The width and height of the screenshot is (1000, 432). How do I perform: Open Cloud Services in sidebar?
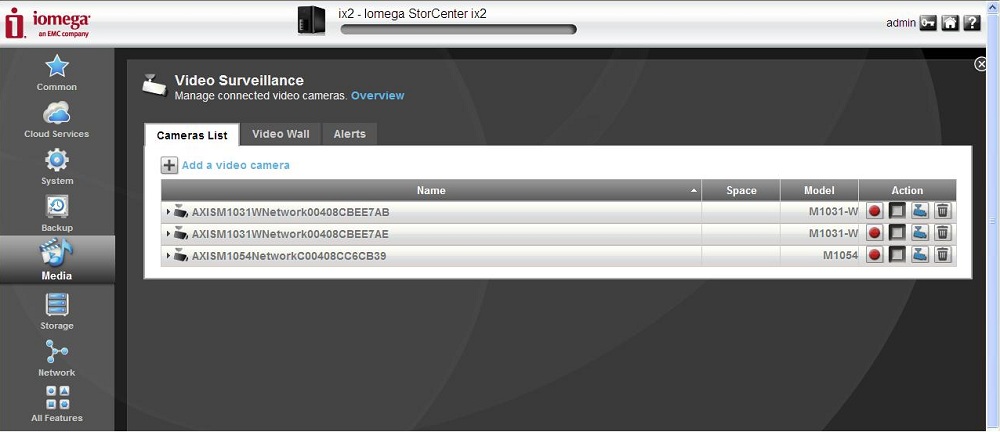coord(57,120)
